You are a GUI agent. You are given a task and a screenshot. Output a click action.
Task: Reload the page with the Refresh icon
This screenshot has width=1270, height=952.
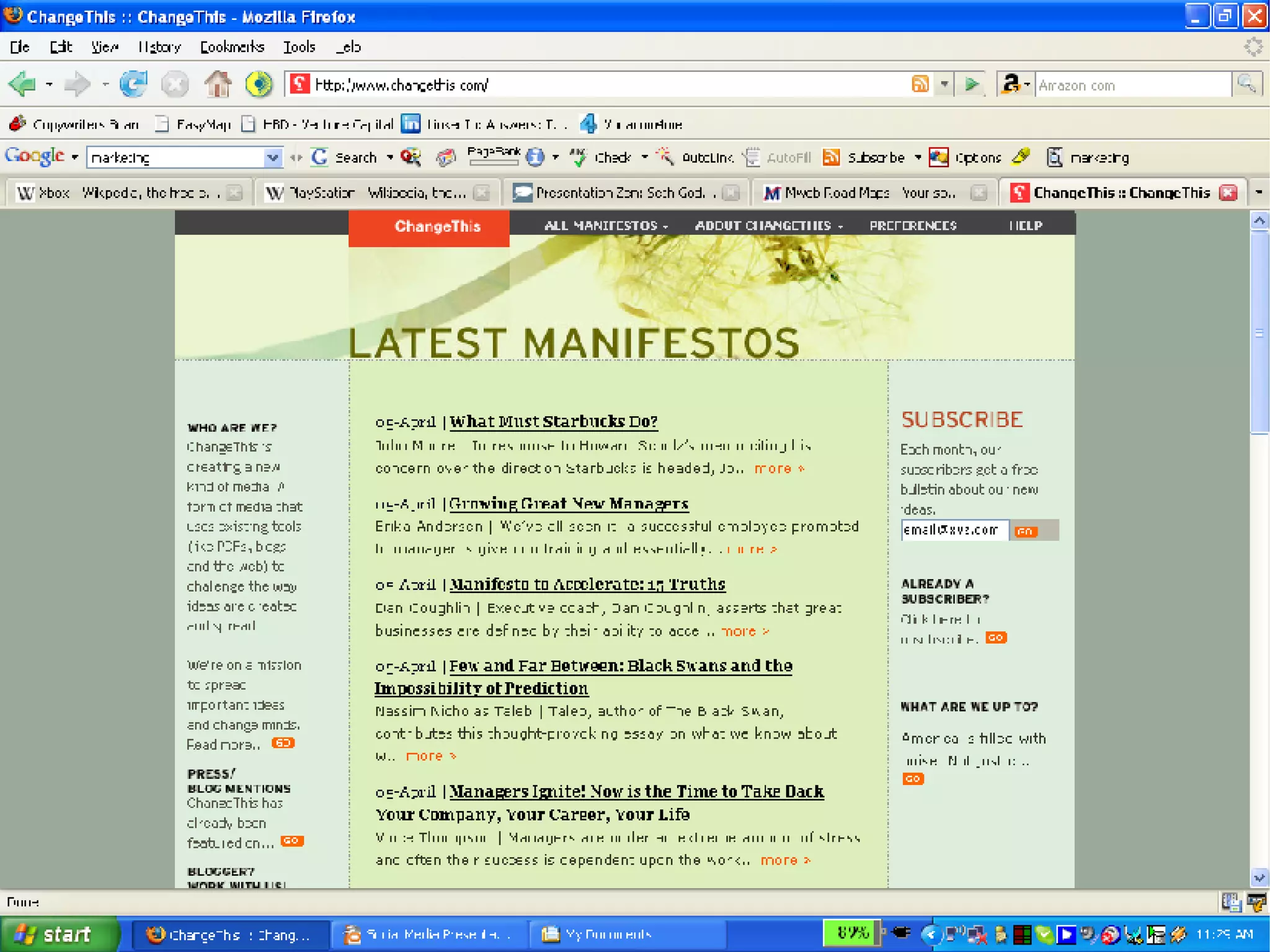point(133,84)
